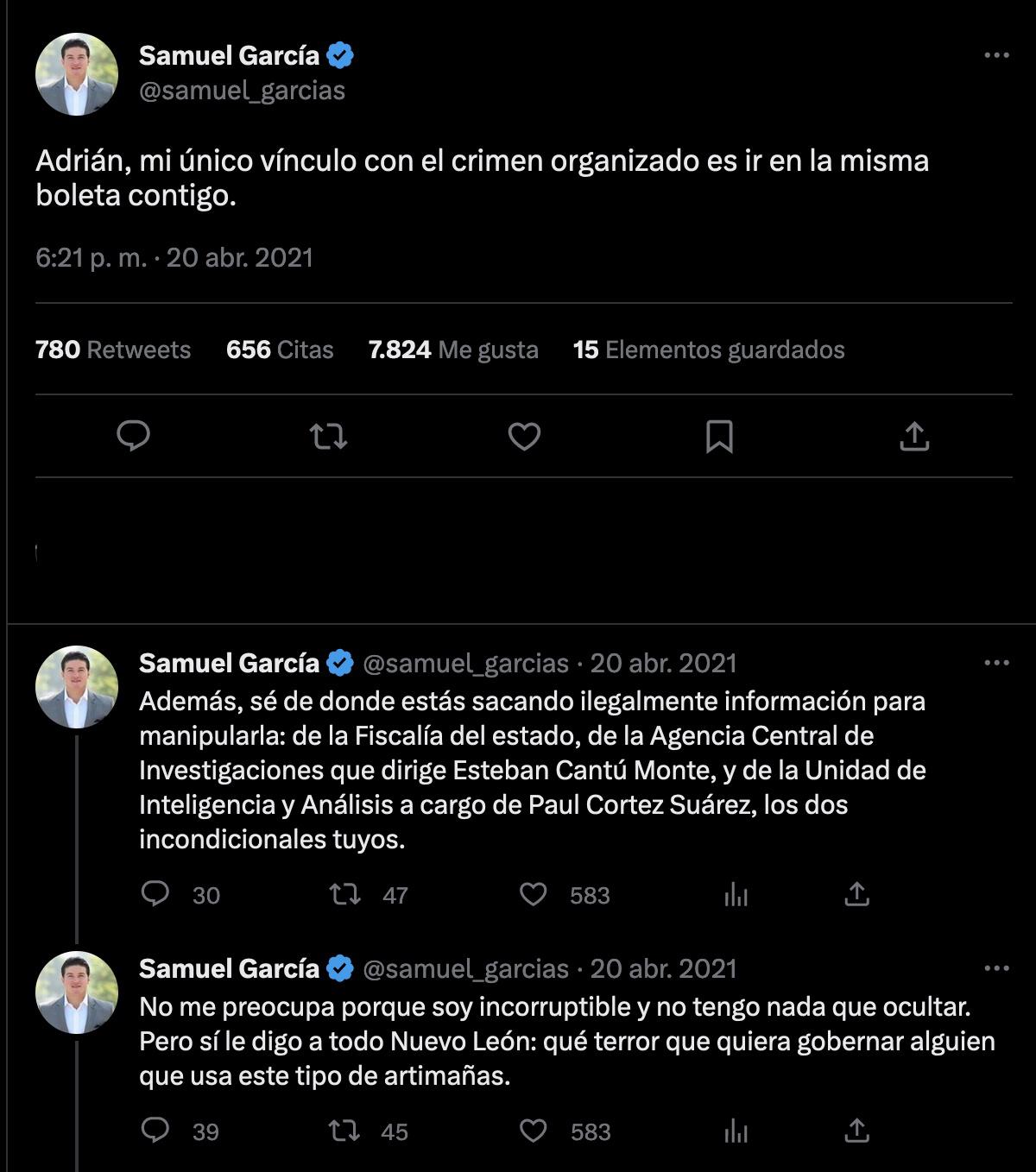Retweet the main Samuel García tweet
Image resolution: width=1036 pixels, height=1172 pixels.
tap(328, 437)
